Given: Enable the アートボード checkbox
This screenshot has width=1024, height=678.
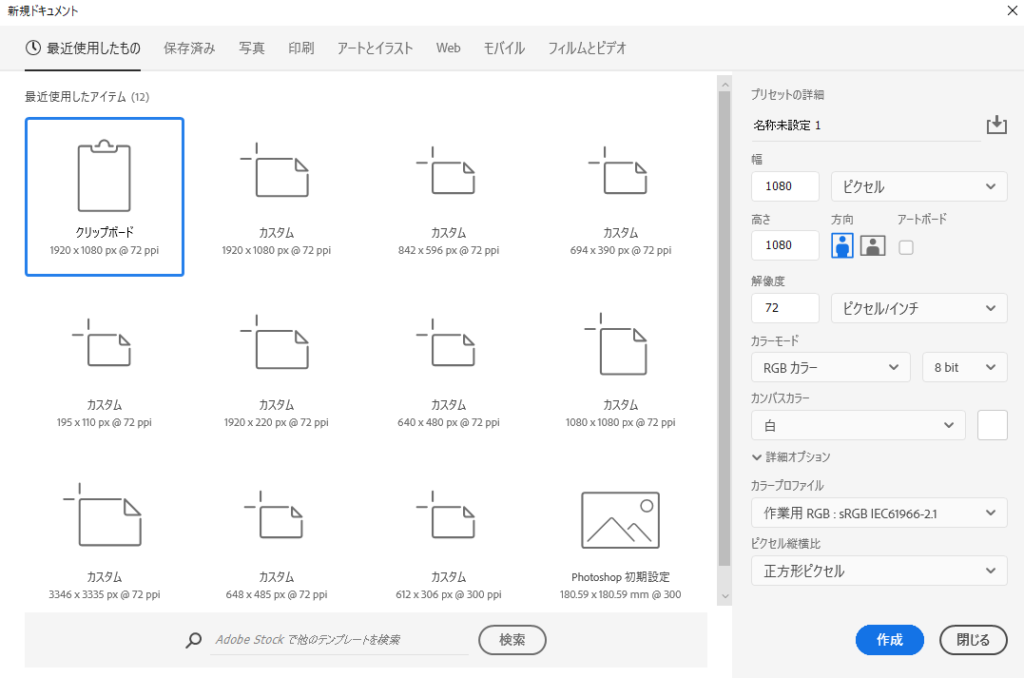Looking at the screenshot, I should pyautogui.click(x=905, y=247).
